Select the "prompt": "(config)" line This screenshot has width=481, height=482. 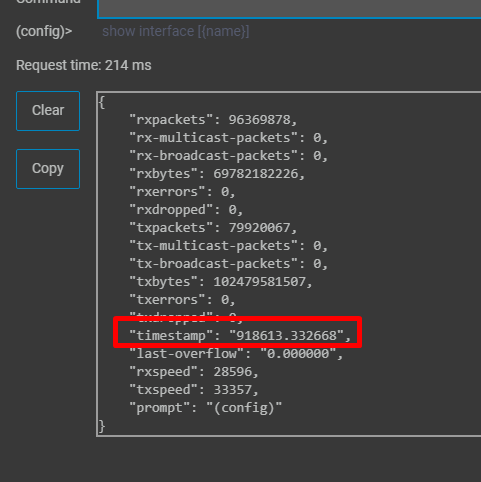[206, 408]
